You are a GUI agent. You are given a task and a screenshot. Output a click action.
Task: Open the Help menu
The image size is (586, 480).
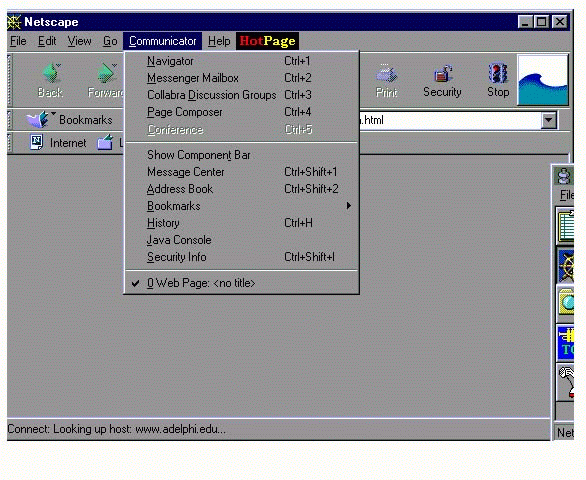219,41
